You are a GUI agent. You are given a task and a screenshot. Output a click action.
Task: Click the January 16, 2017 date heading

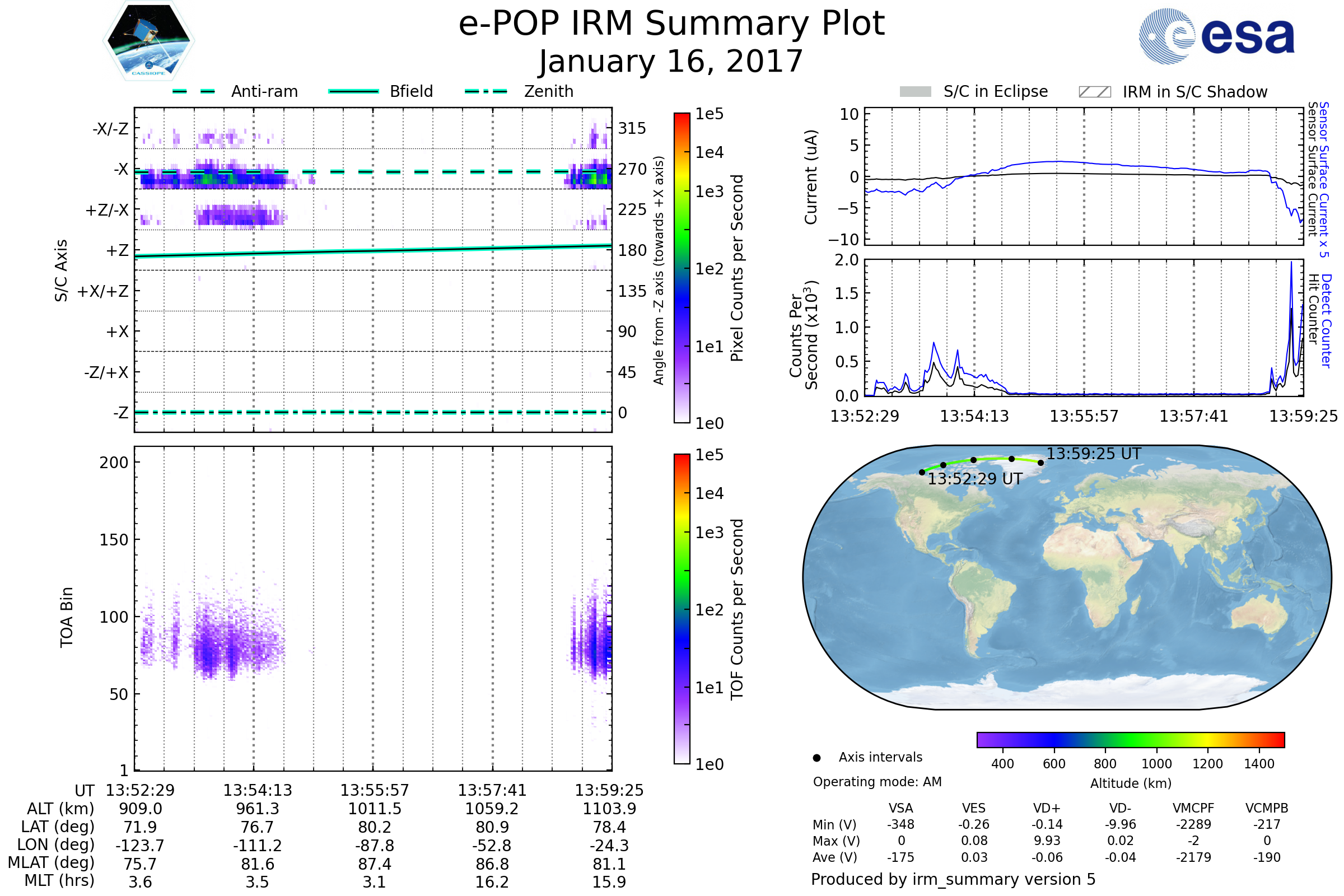[671, 62]
